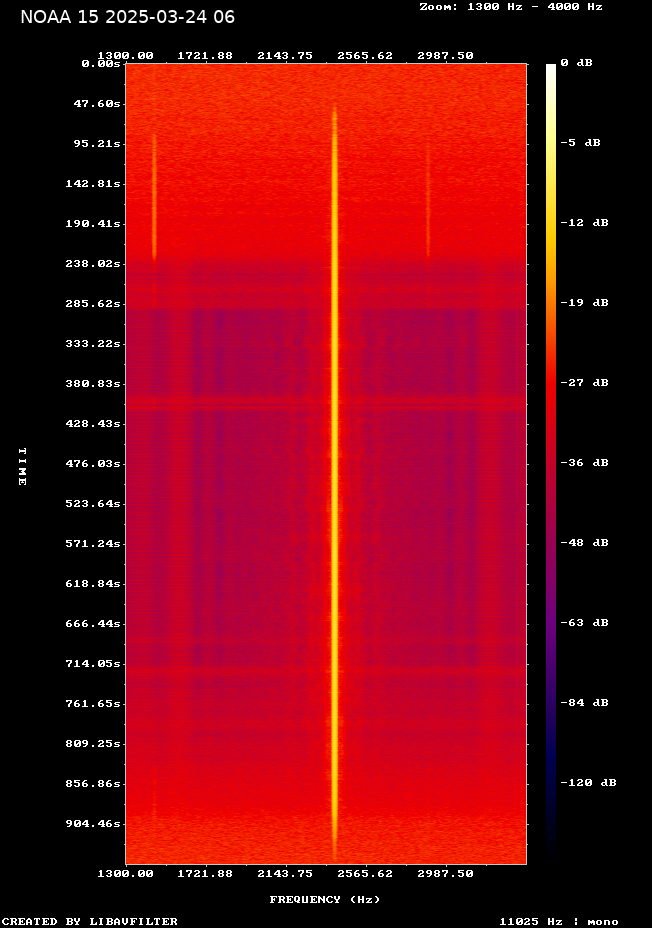Click time label '666.44s'
The image size is (652, 928).
point(93,624)
